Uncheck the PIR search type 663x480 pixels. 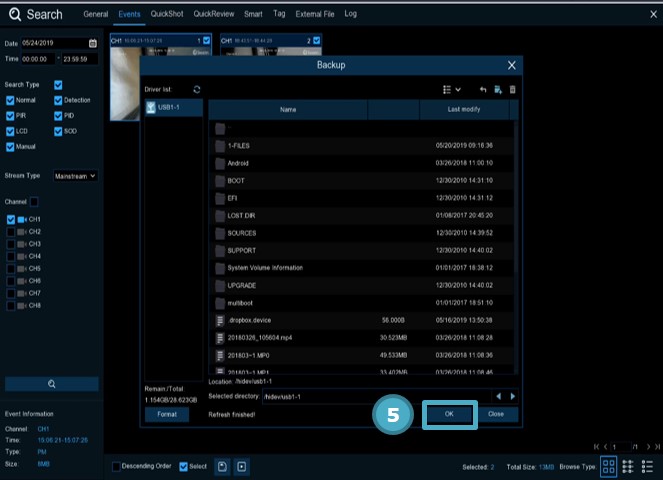tap(11, 116)
